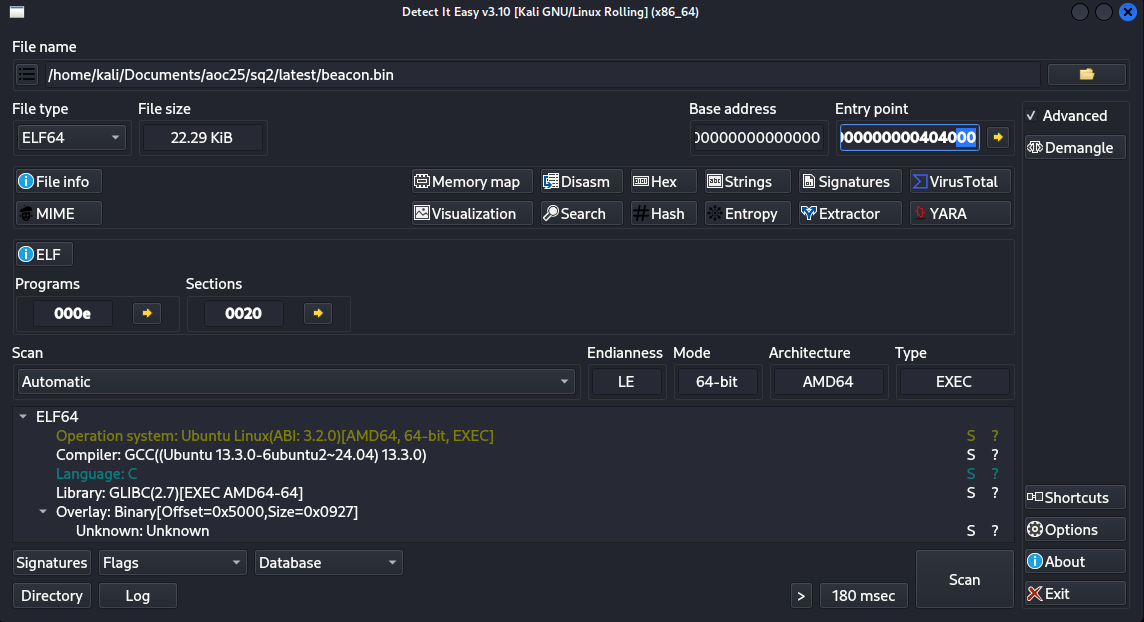Select the Compiler GCC result row
This screenshot has height=622, width=1144.
(x=241, y=455)
